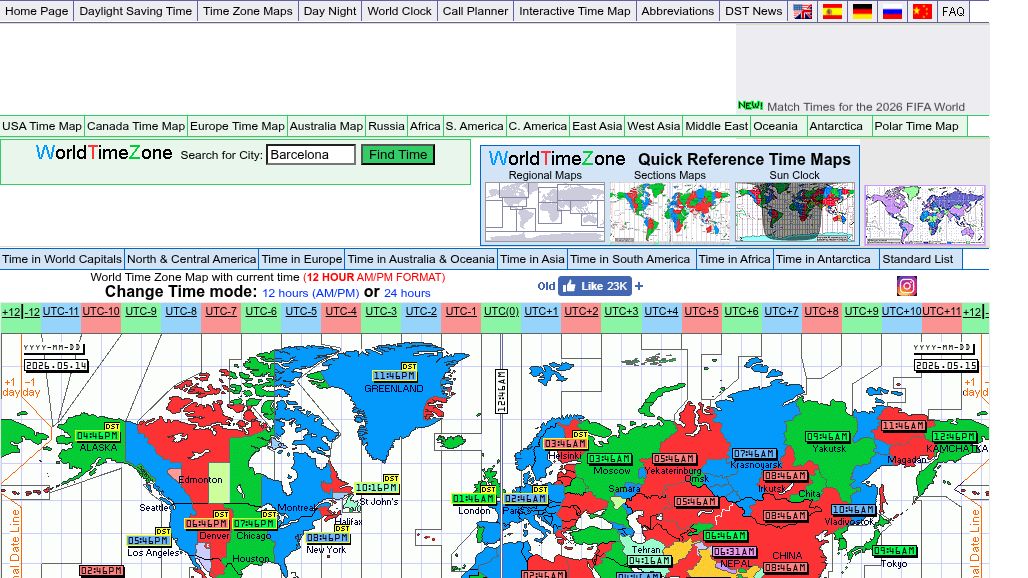1028x578 pixels.
Task: Open the Regional Maps thumbnail
Action: pos(545,212)
